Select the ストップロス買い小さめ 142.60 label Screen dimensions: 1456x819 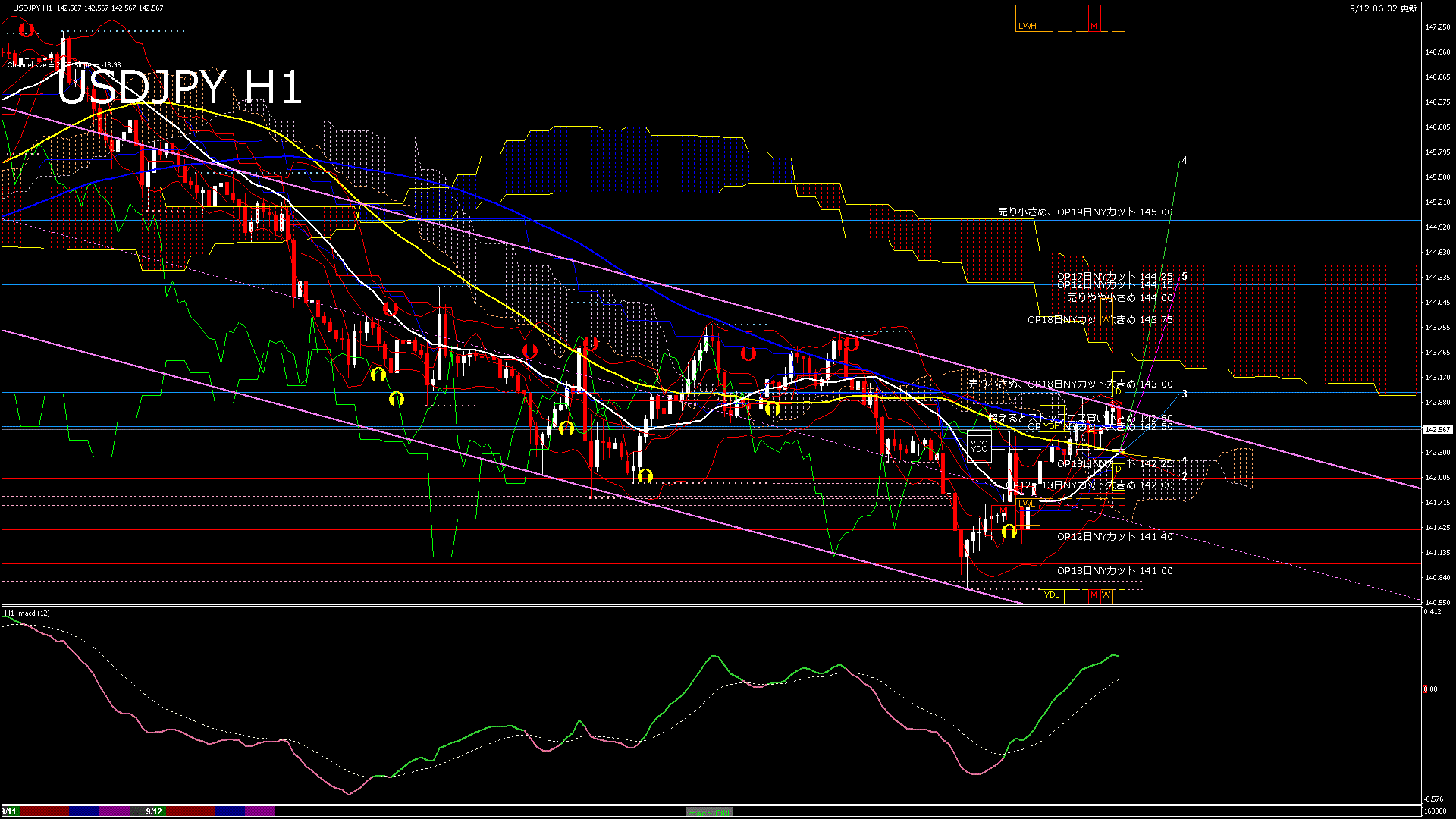(1081, 418)
